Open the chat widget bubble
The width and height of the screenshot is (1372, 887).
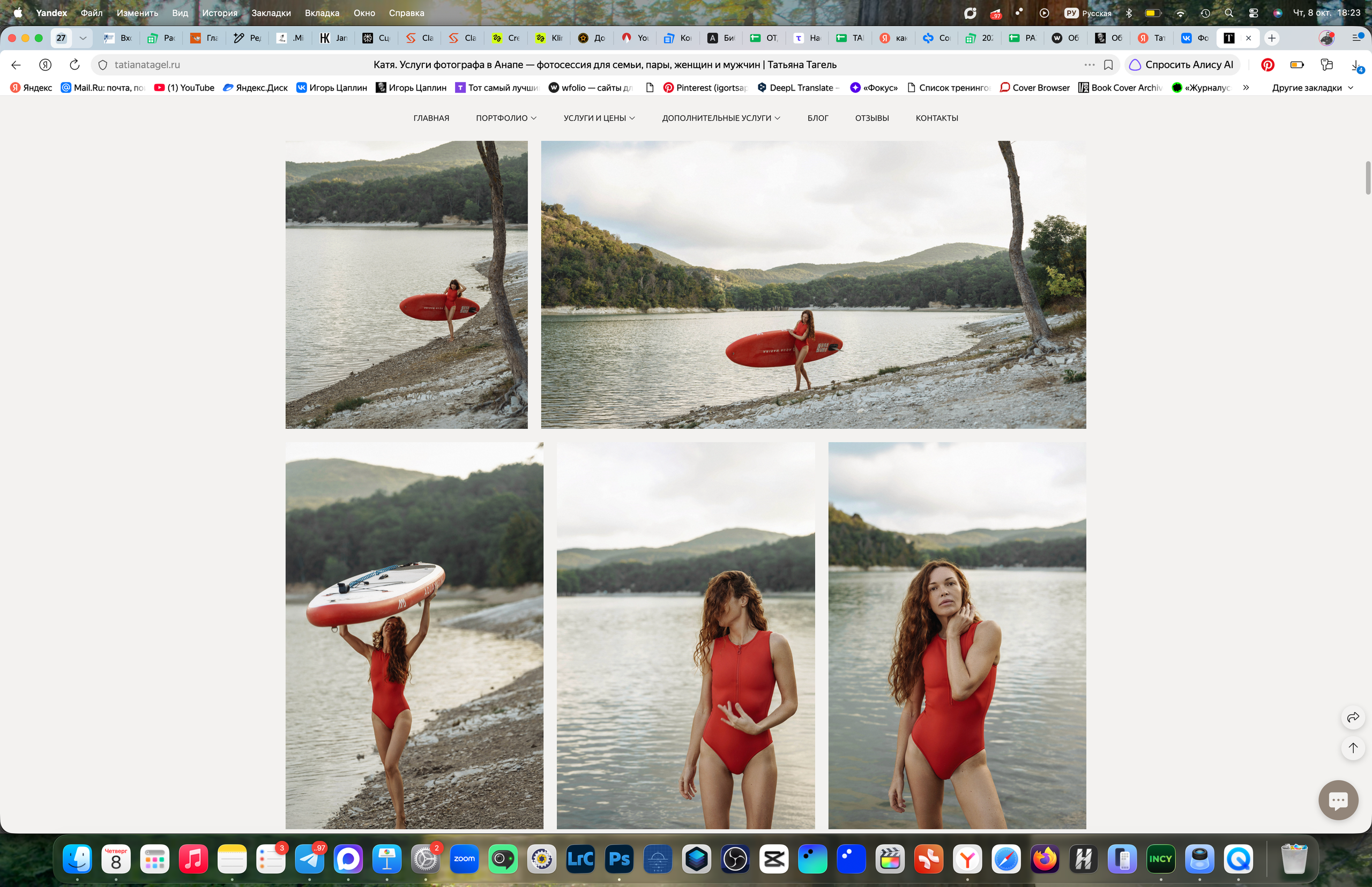(x=1338, y=800)
